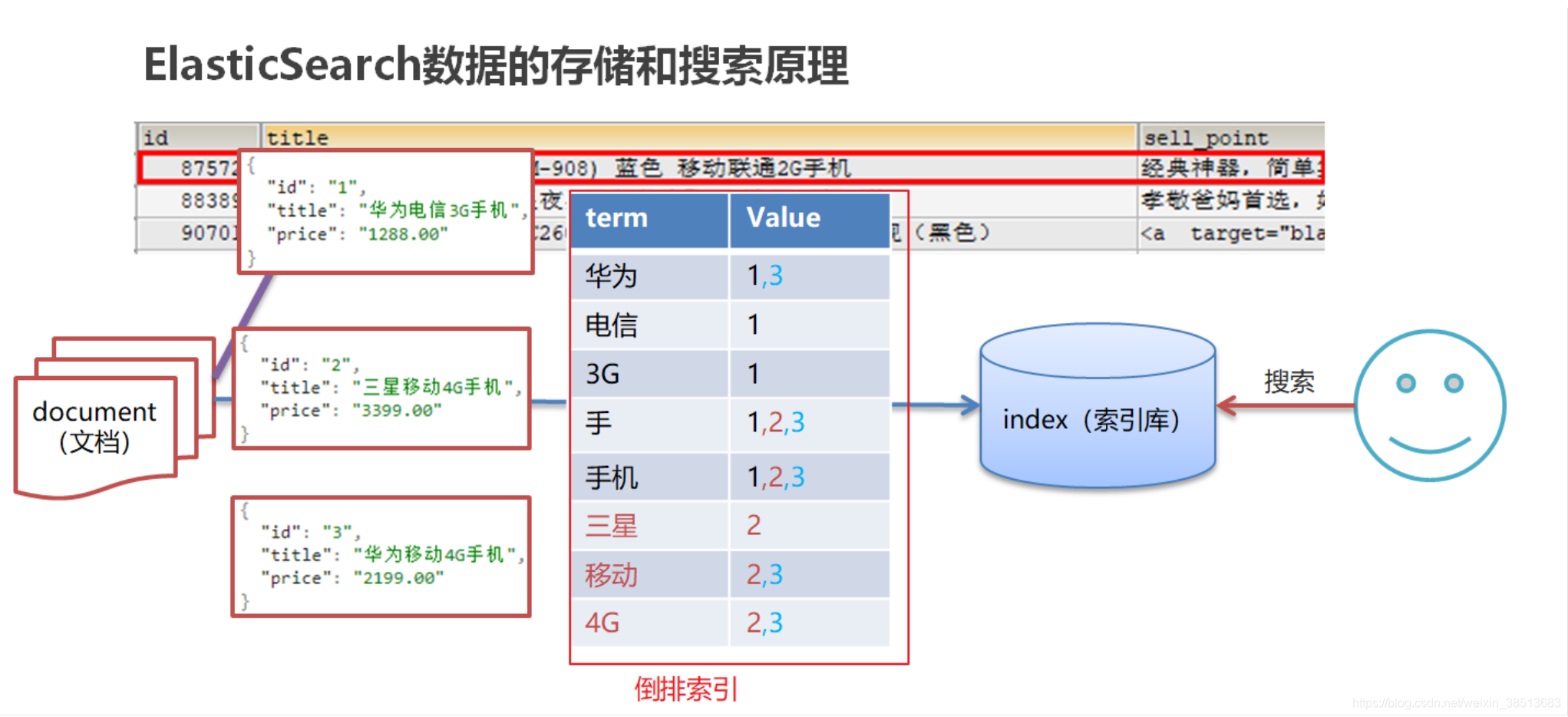Click the value '1' in the 电信 row
Image resolution: width=1568 pixels, height=717 pixels.
(754, 325)
